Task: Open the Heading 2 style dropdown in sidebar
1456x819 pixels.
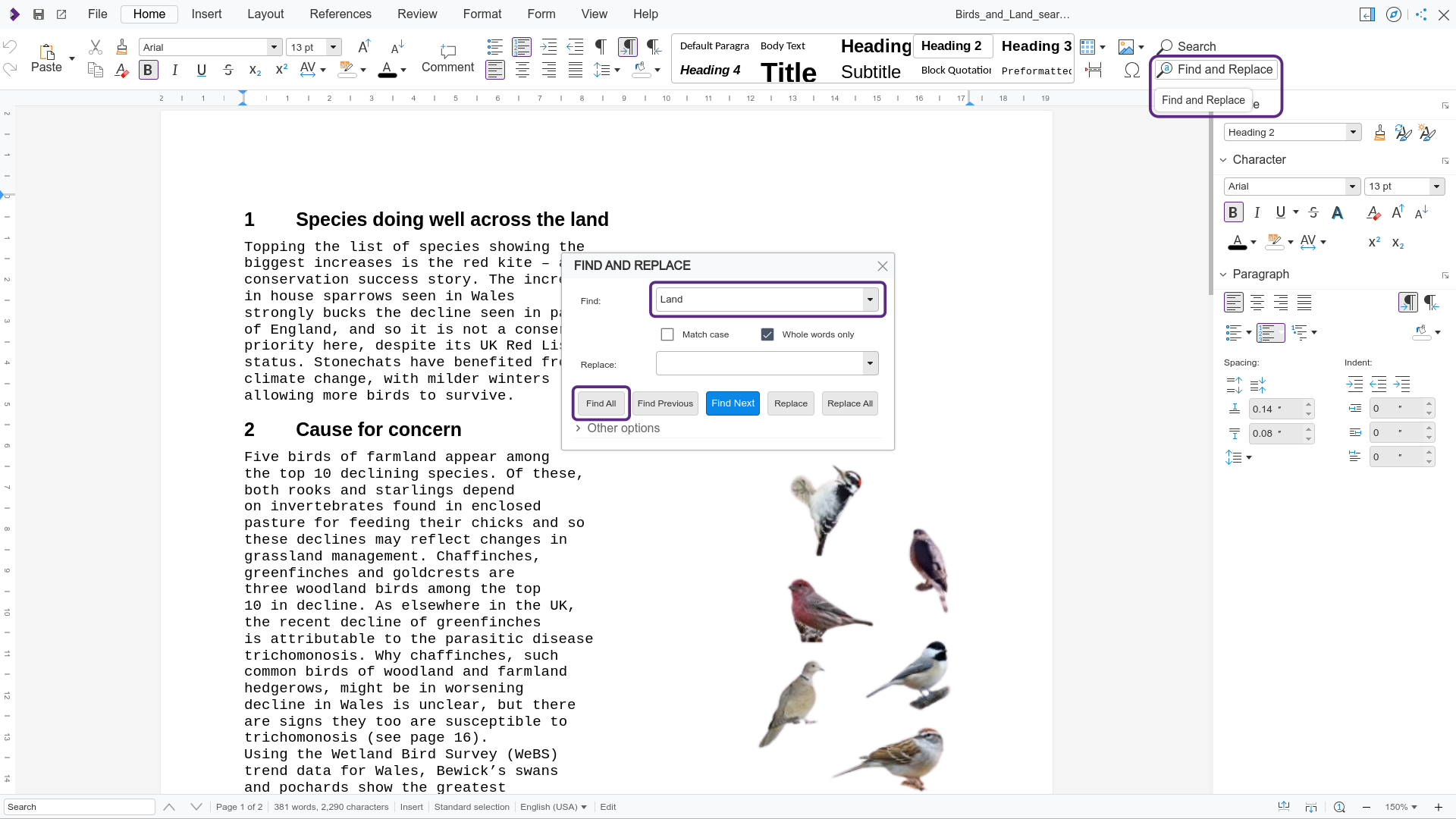Action: pyautogui.click(x=1354, y=132)
